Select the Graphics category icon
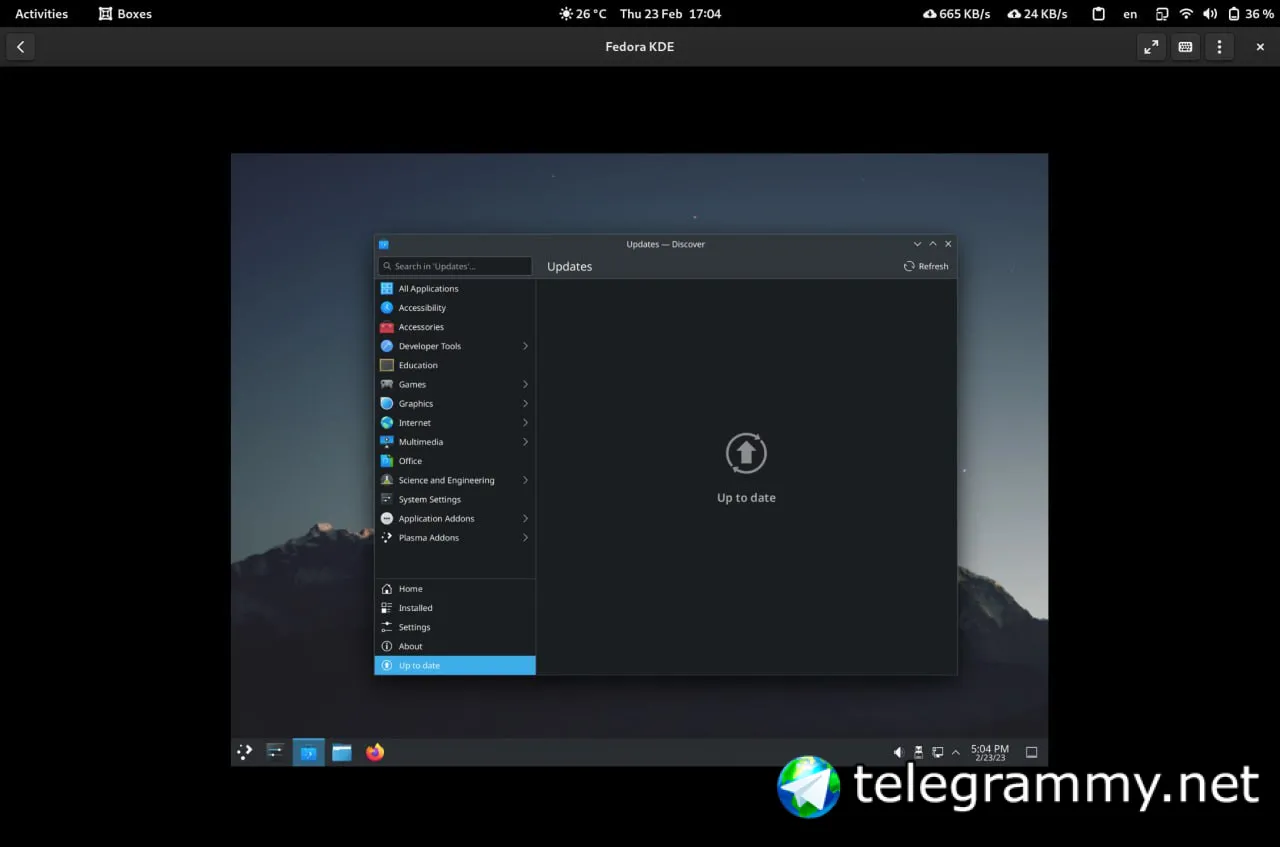Screen dimensions: 1280x847 pos(387,403)
